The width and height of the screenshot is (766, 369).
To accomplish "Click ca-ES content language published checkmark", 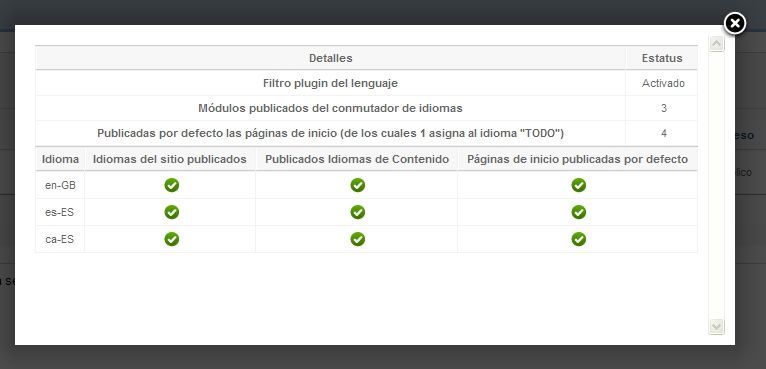I will point(358,239).
